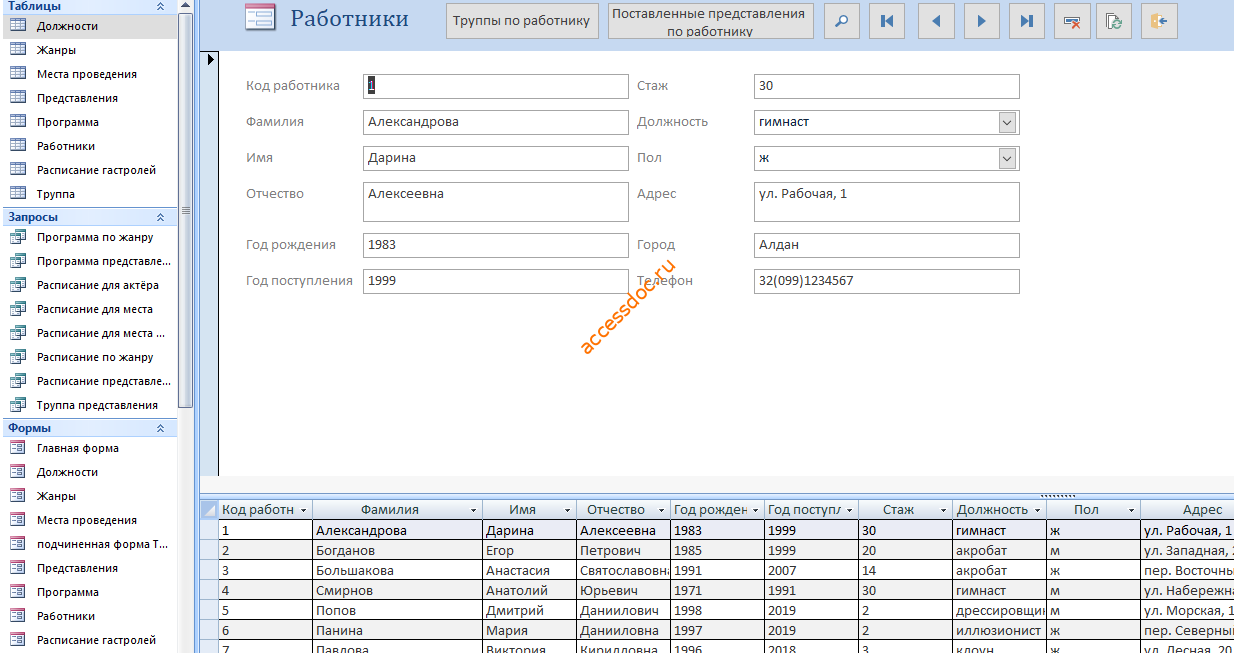Image resolution: width=1234 pixels, height=653 pixels.
Task: Collapse the Таблицы navigation group
Action: (160, 6)
